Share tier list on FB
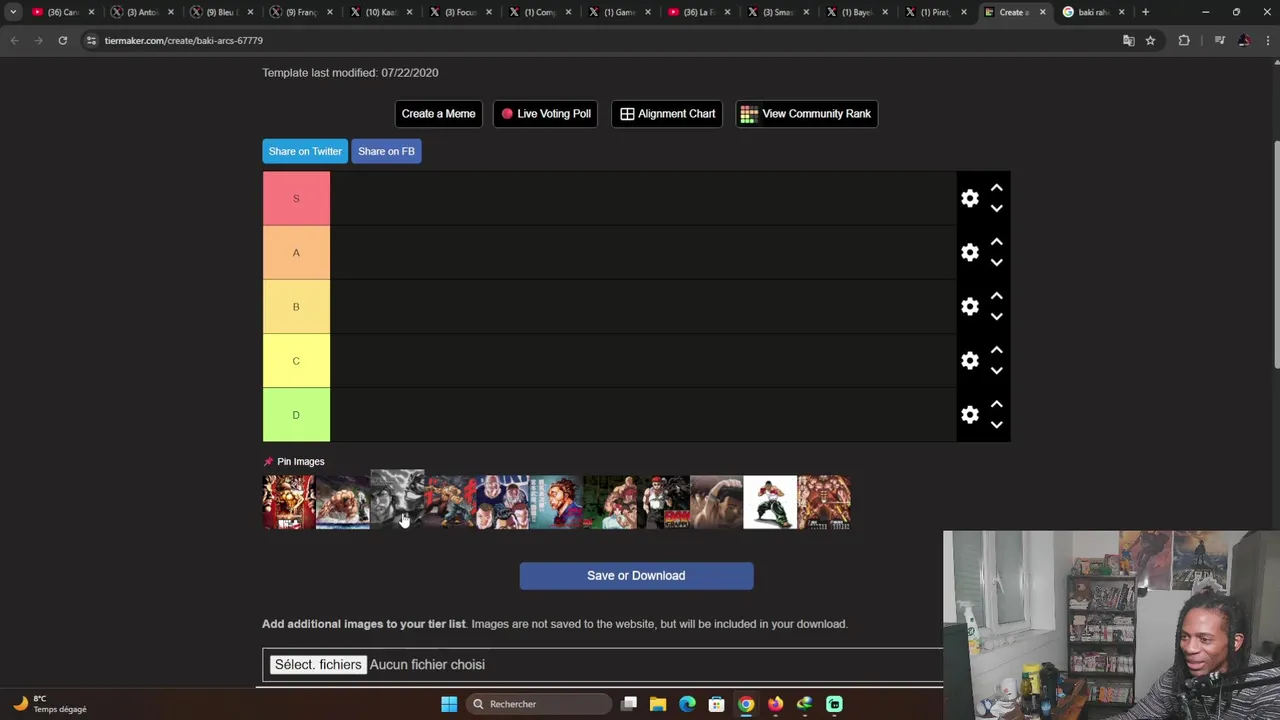Viewport: 1280px width, 720px height. 386,151
